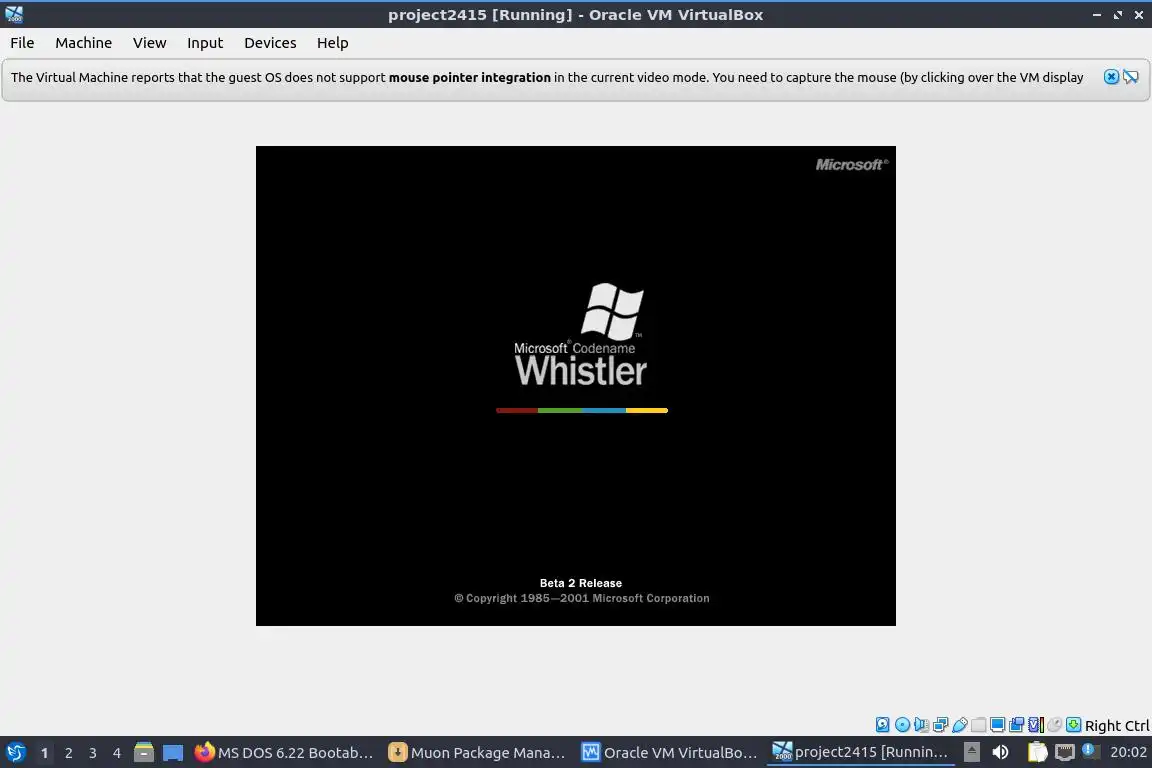Click the removable media eject tray icon
This screenshot has width=1152, height=768.
pos(971,752)
